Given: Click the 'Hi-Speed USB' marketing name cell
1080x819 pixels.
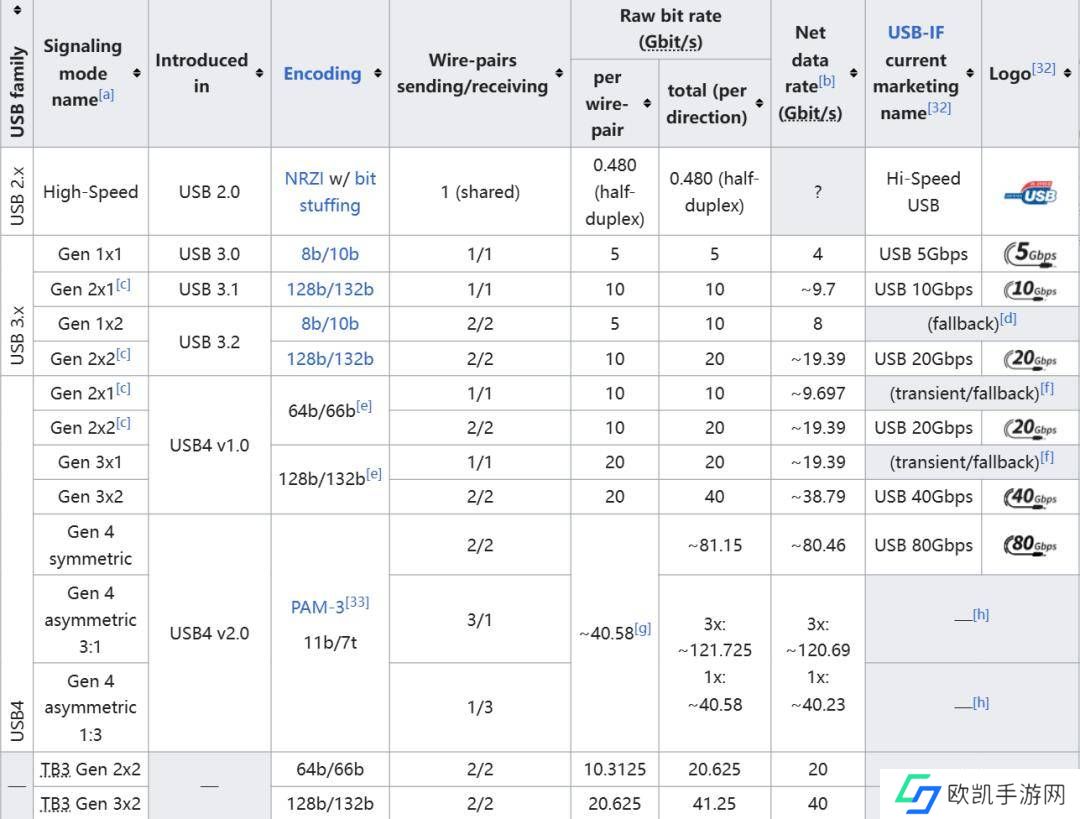Looking at the screenshot, I should pos(923,191).
